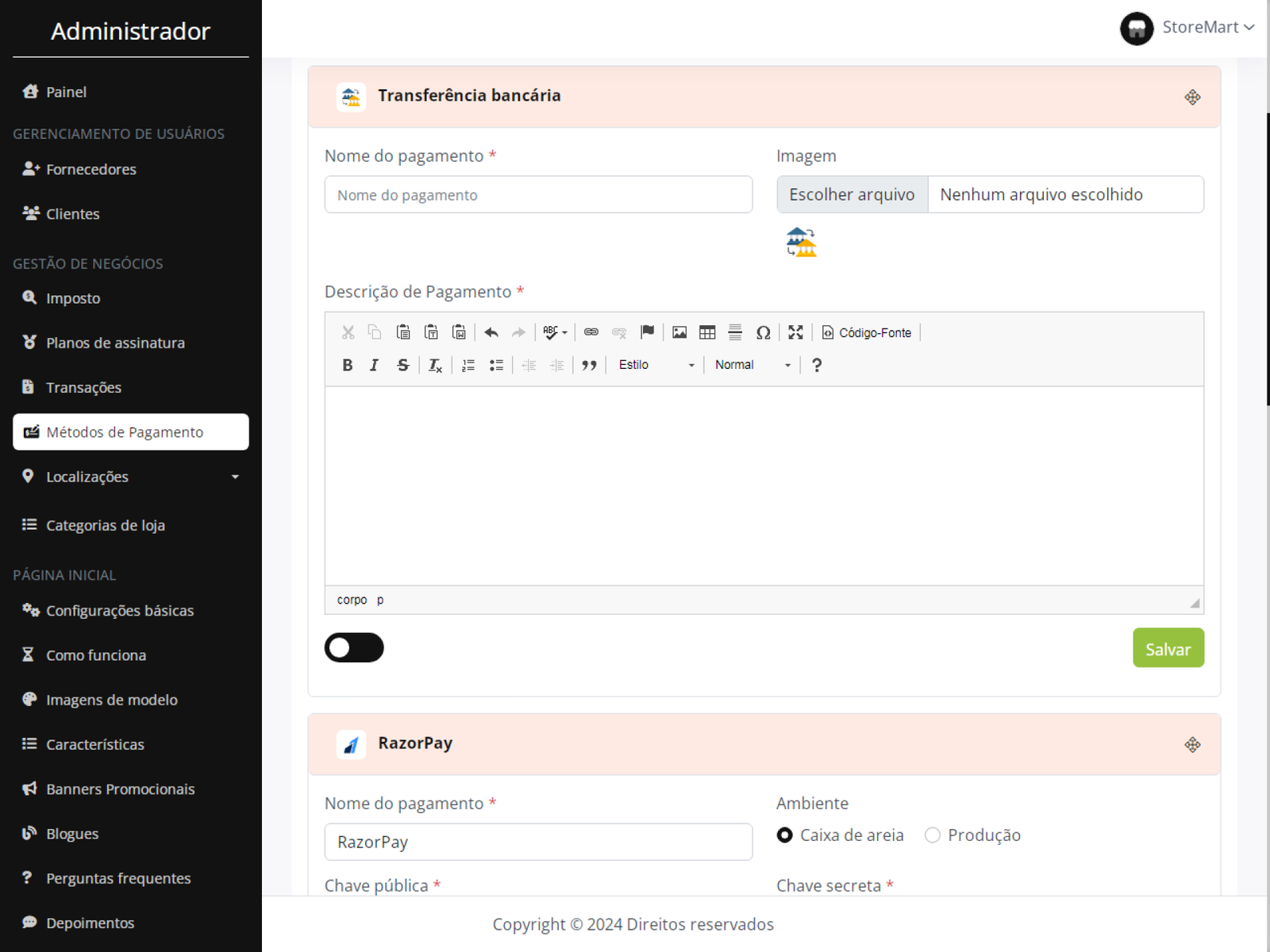Click the Bold formatting icon
The width and height of the screenshot is (1270, 952).
347,365
